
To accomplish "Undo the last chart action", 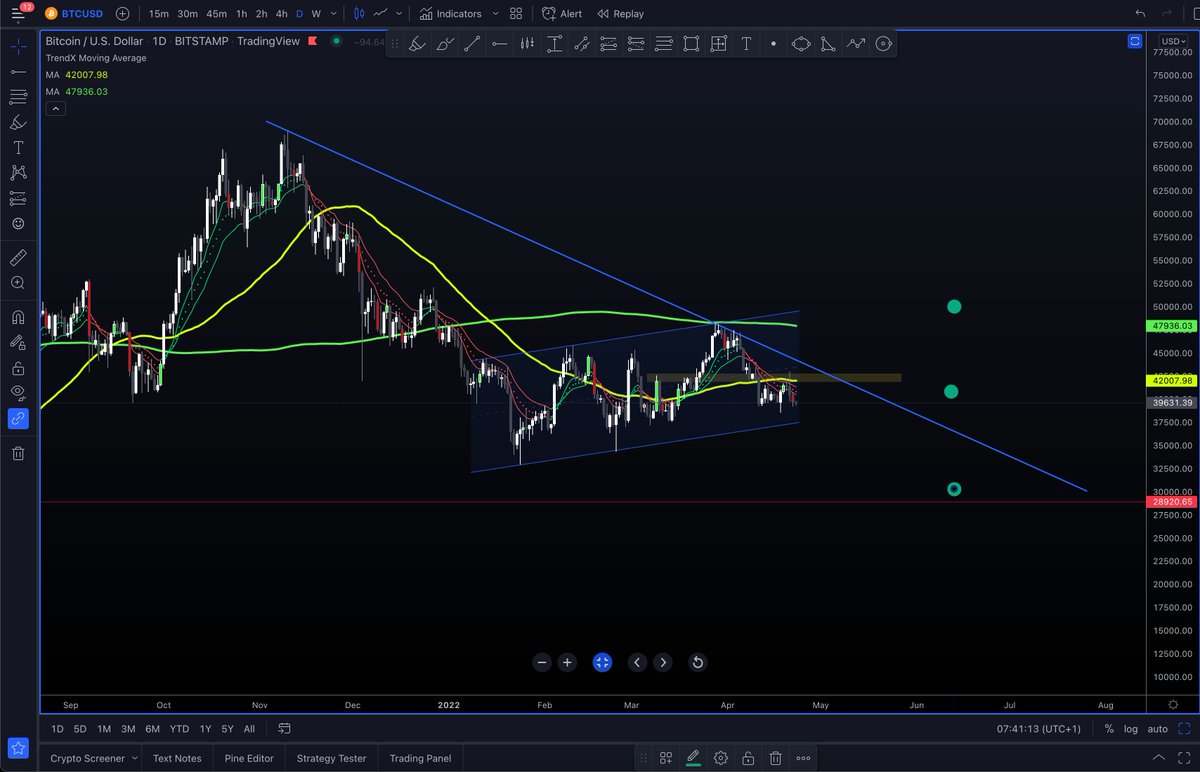I will (x=1141, y=14).
